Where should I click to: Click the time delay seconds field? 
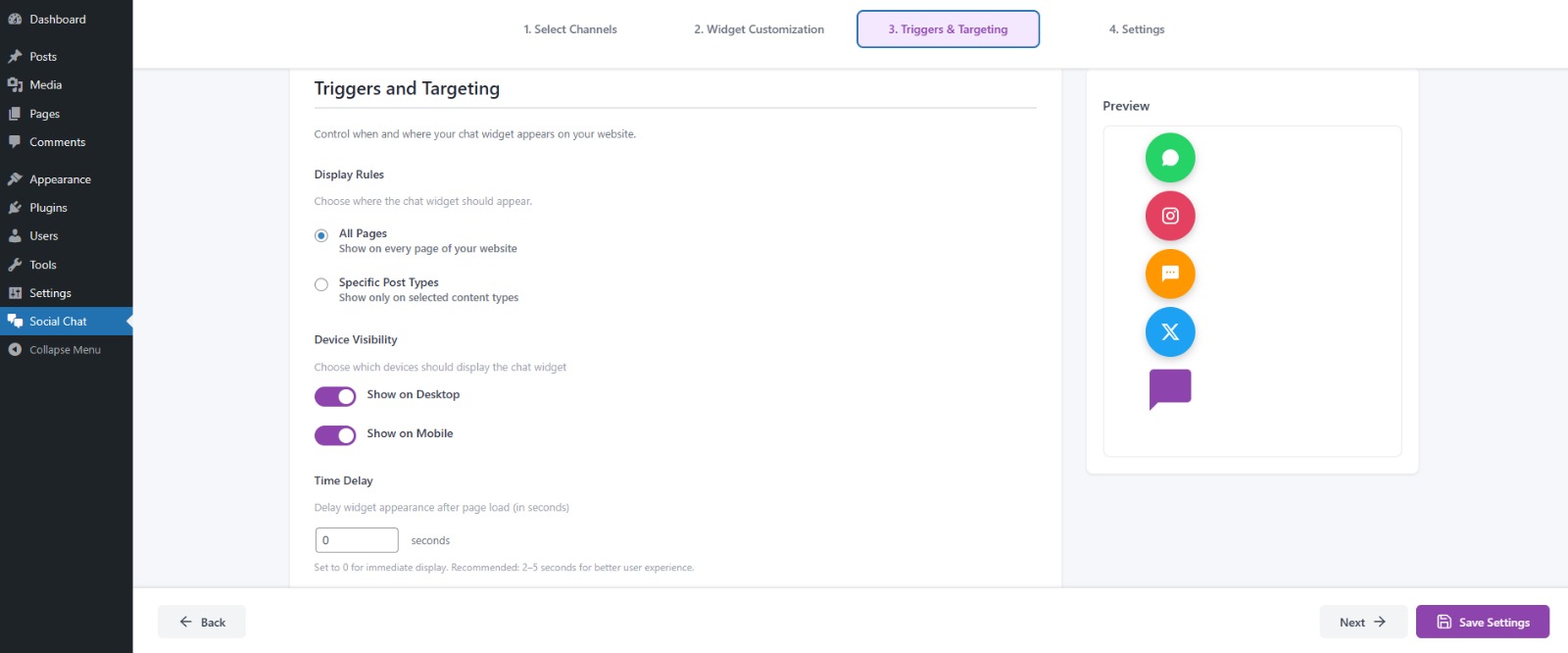click(x=357, y=540)
